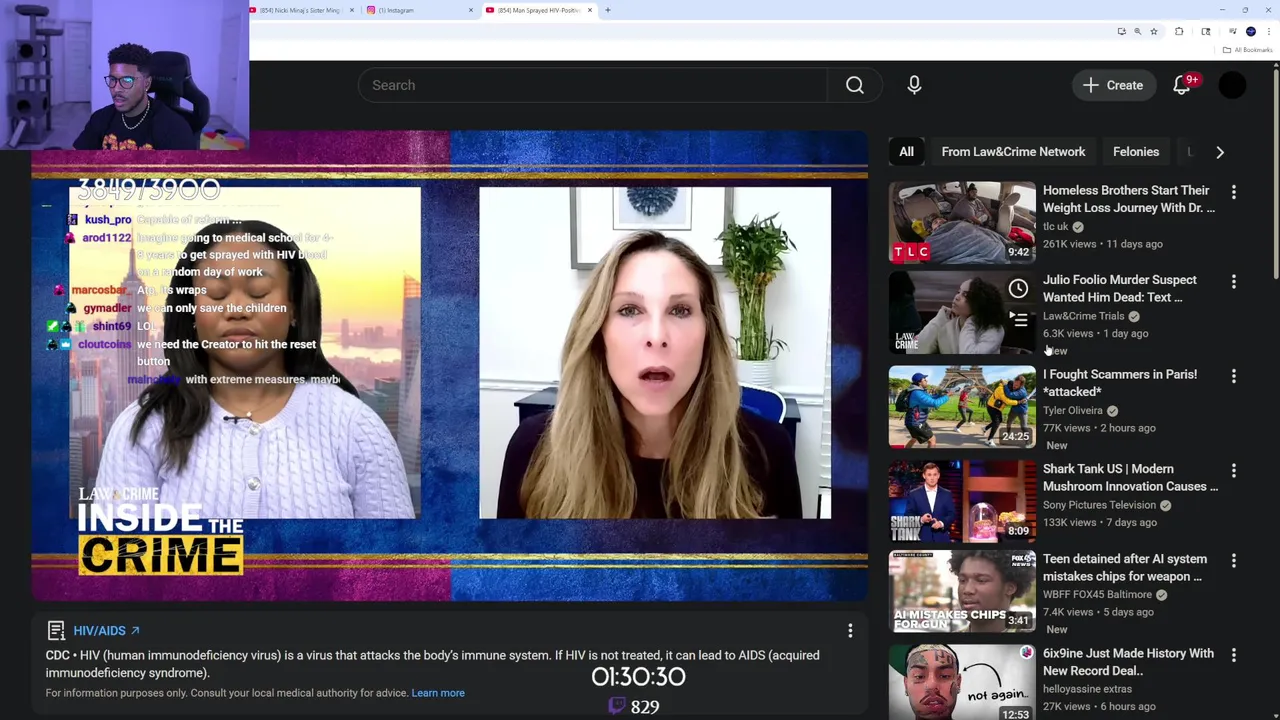1280x720 pixels.
Task: Open the Shark Tank US video thumbnail
Action: click(x=962, y=501)
